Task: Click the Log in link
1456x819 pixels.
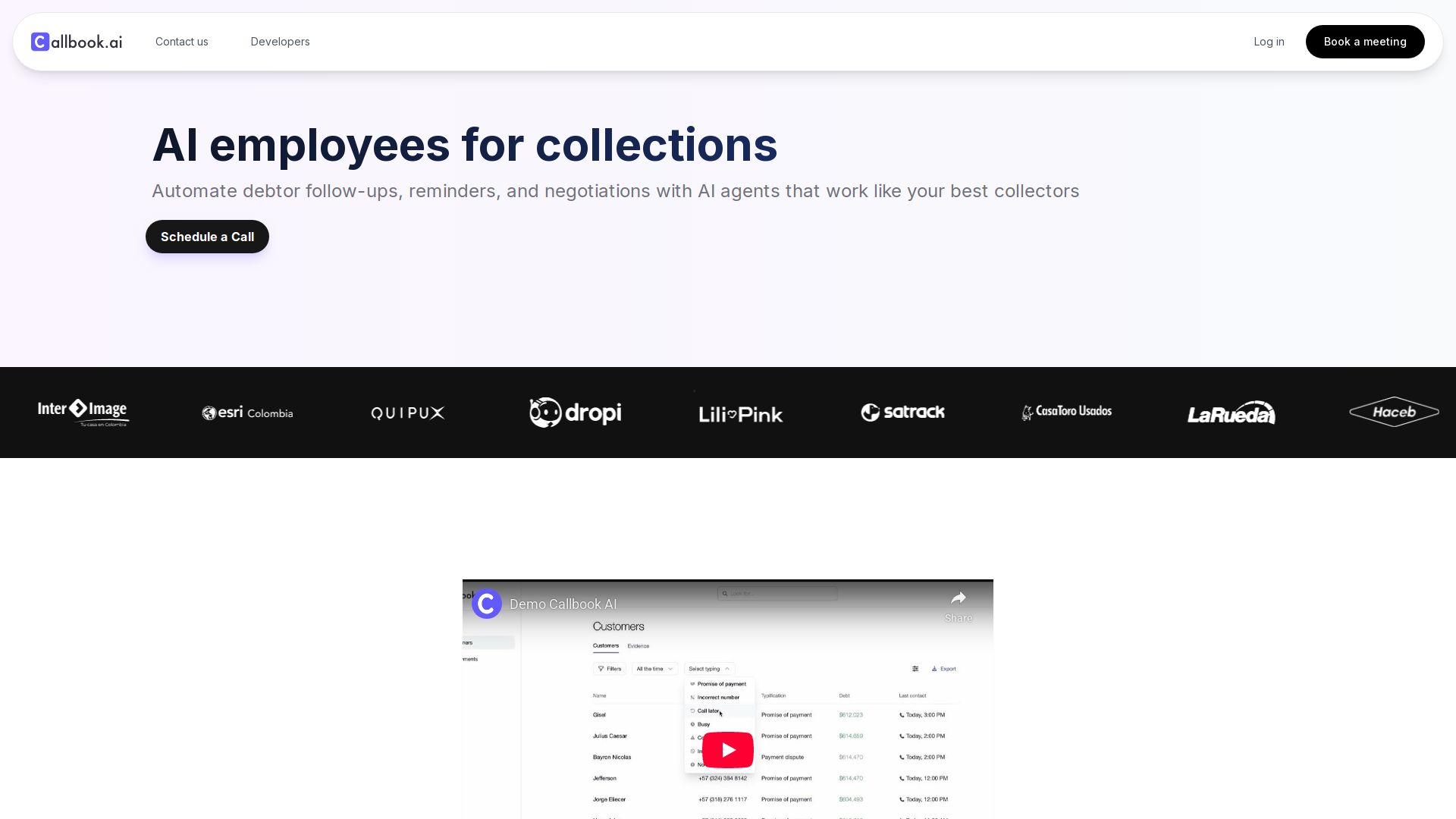Action: tap(1269, 42)
